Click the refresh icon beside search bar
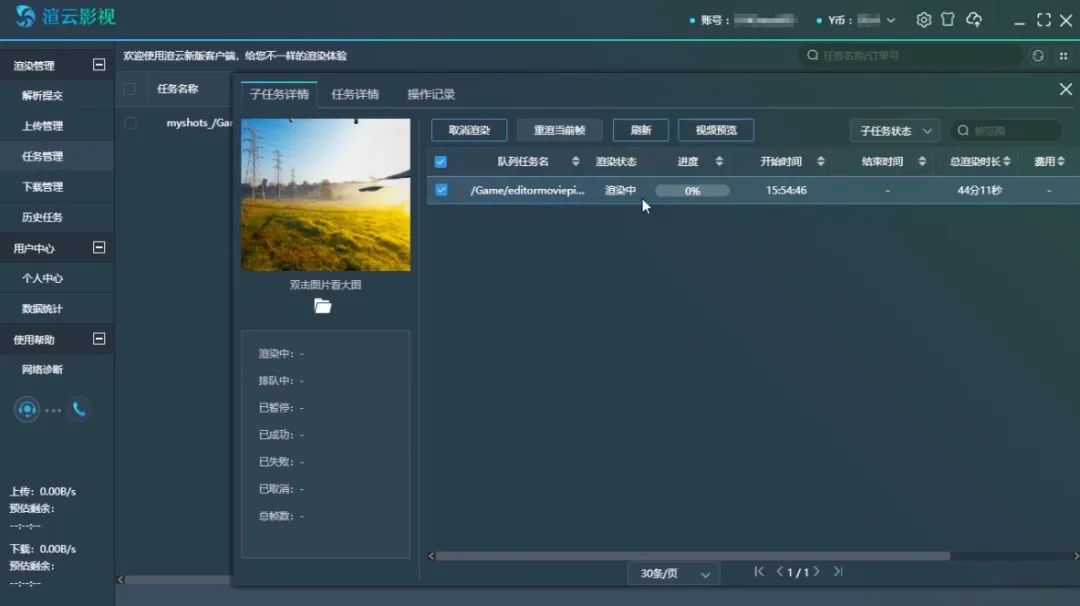 click(x=1038, y=56)
